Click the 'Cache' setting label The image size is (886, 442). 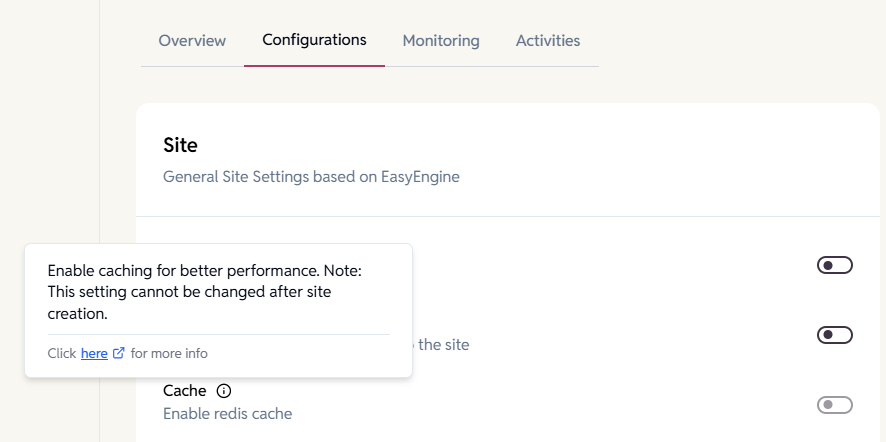point(185,391)
